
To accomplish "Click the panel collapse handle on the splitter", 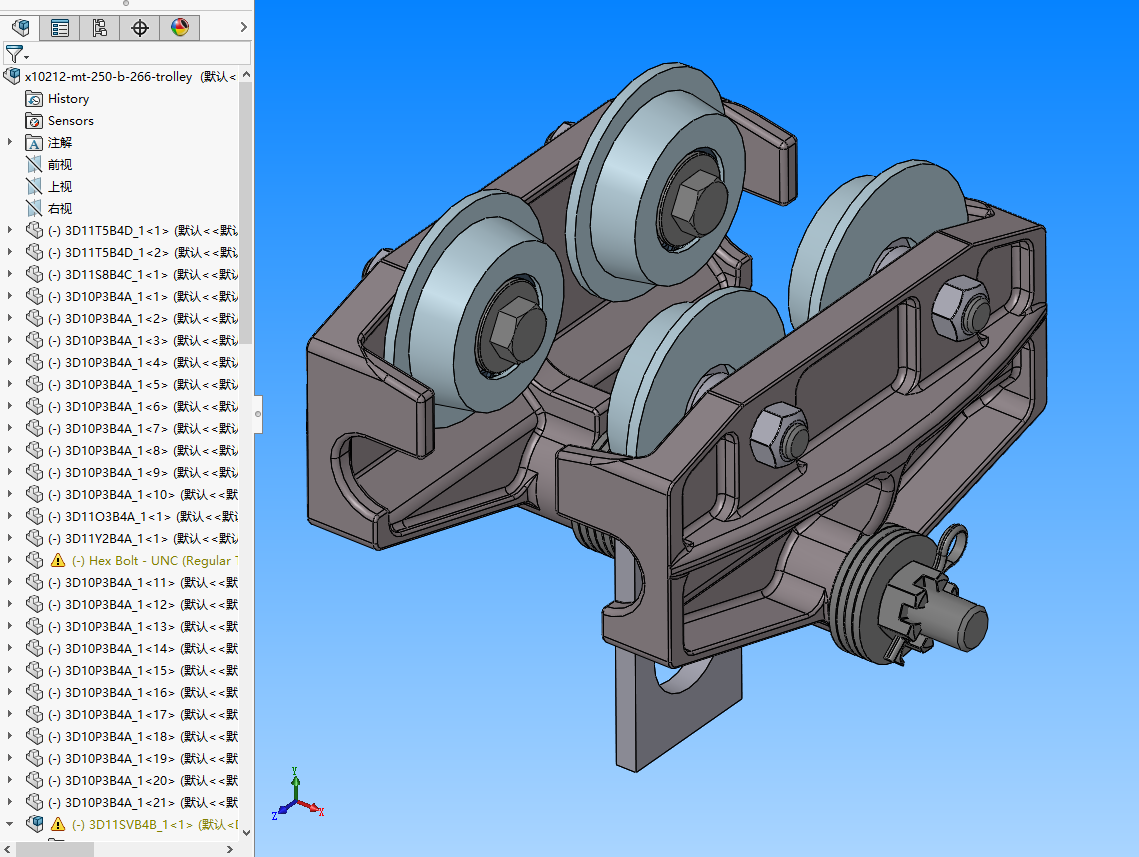I will pyautogui.click(x=257, y=414).
